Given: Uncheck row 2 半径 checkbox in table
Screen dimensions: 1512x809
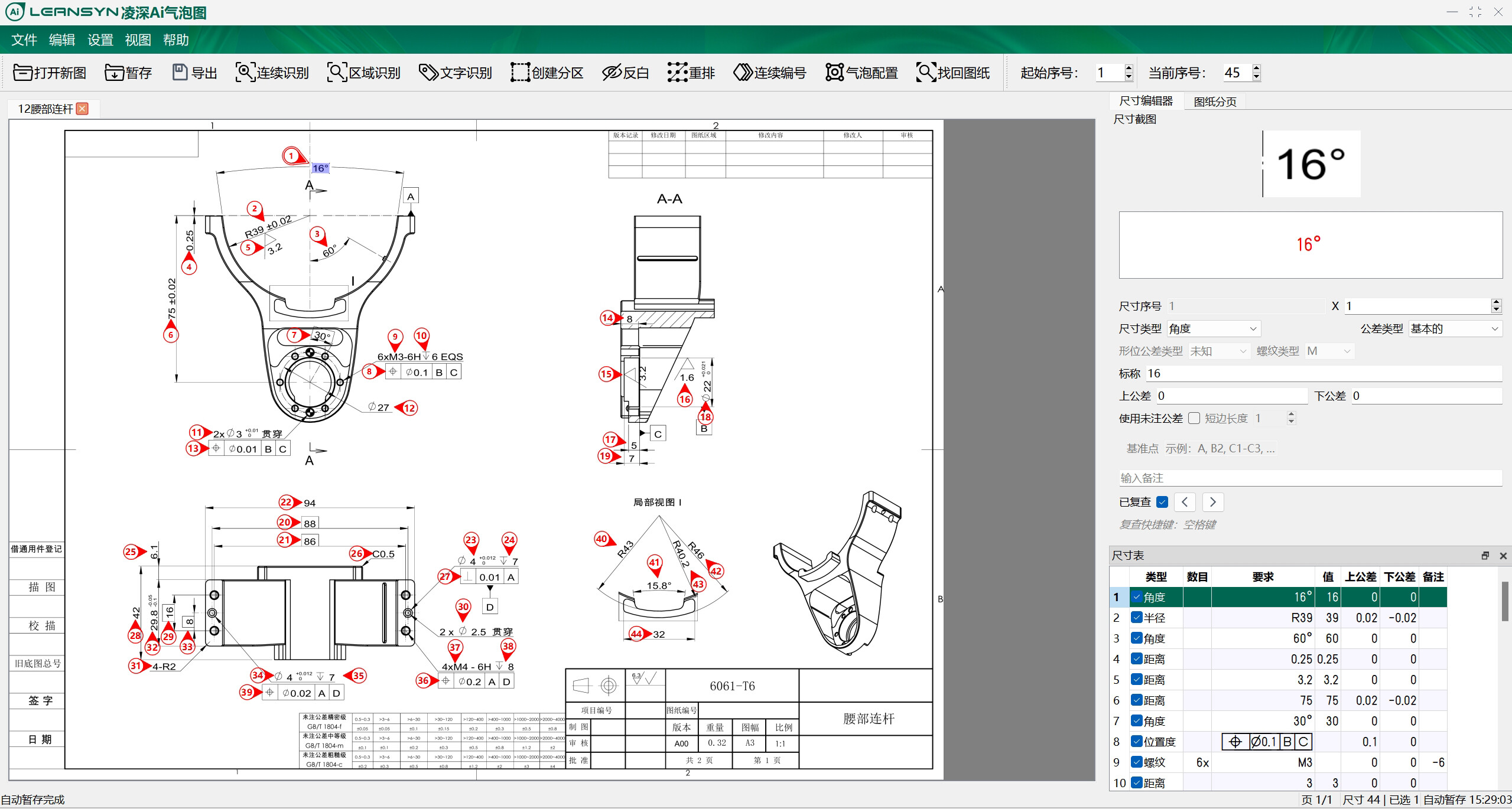Looking at the screenshot, I should pos(1137,618).
